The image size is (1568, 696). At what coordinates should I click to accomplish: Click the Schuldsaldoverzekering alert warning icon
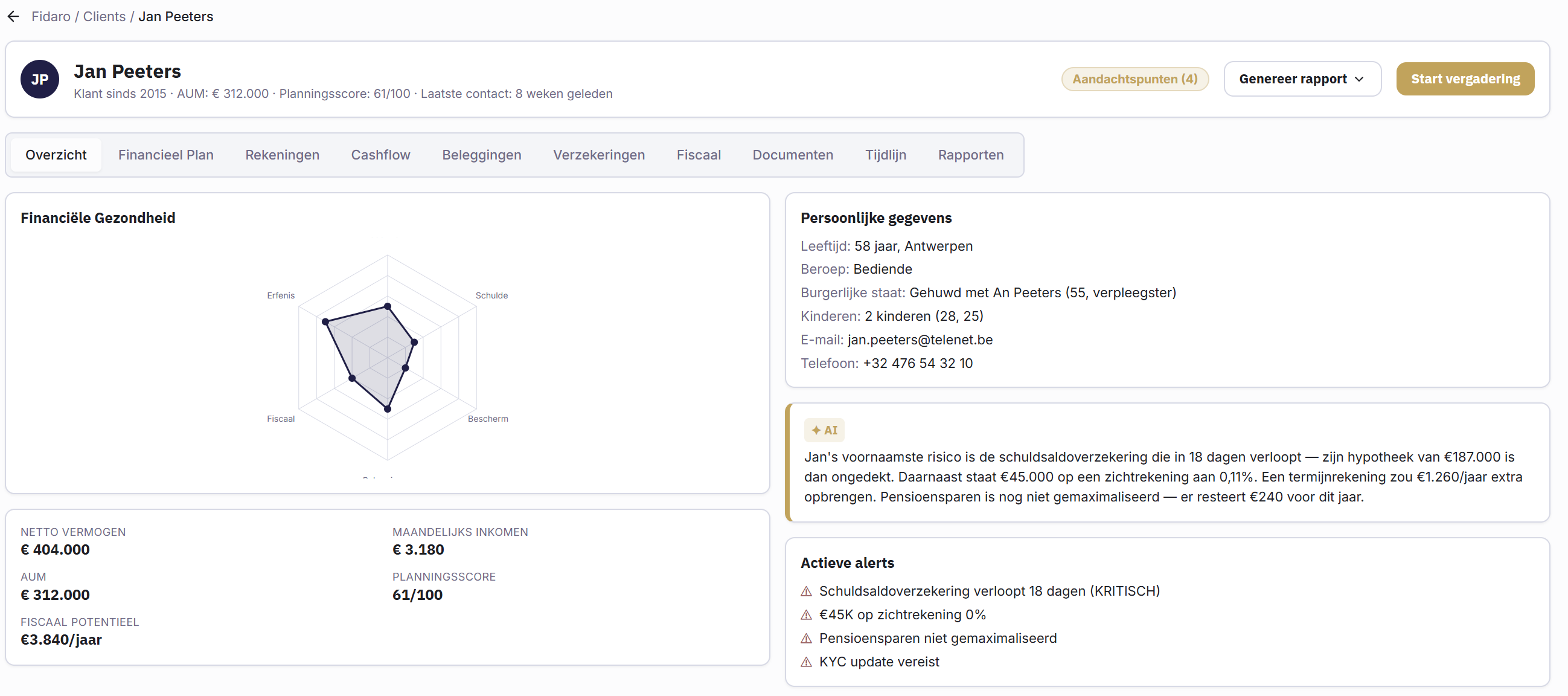click(x=806, y=591)
